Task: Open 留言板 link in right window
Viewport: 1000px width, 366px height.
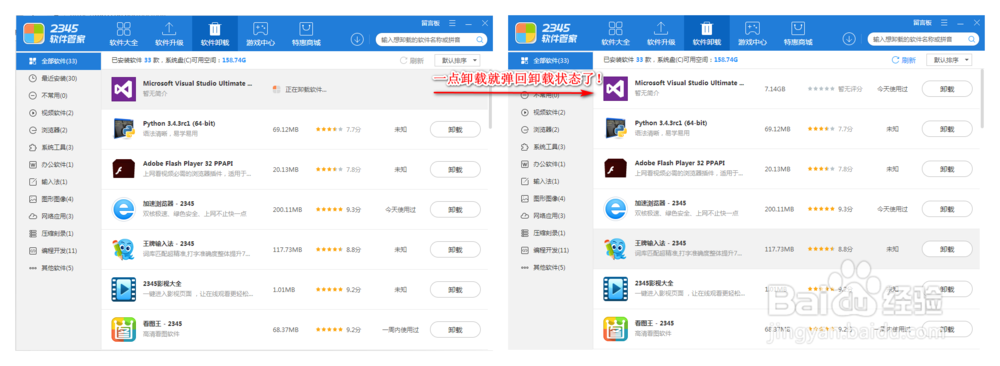Action: [922, 23]
